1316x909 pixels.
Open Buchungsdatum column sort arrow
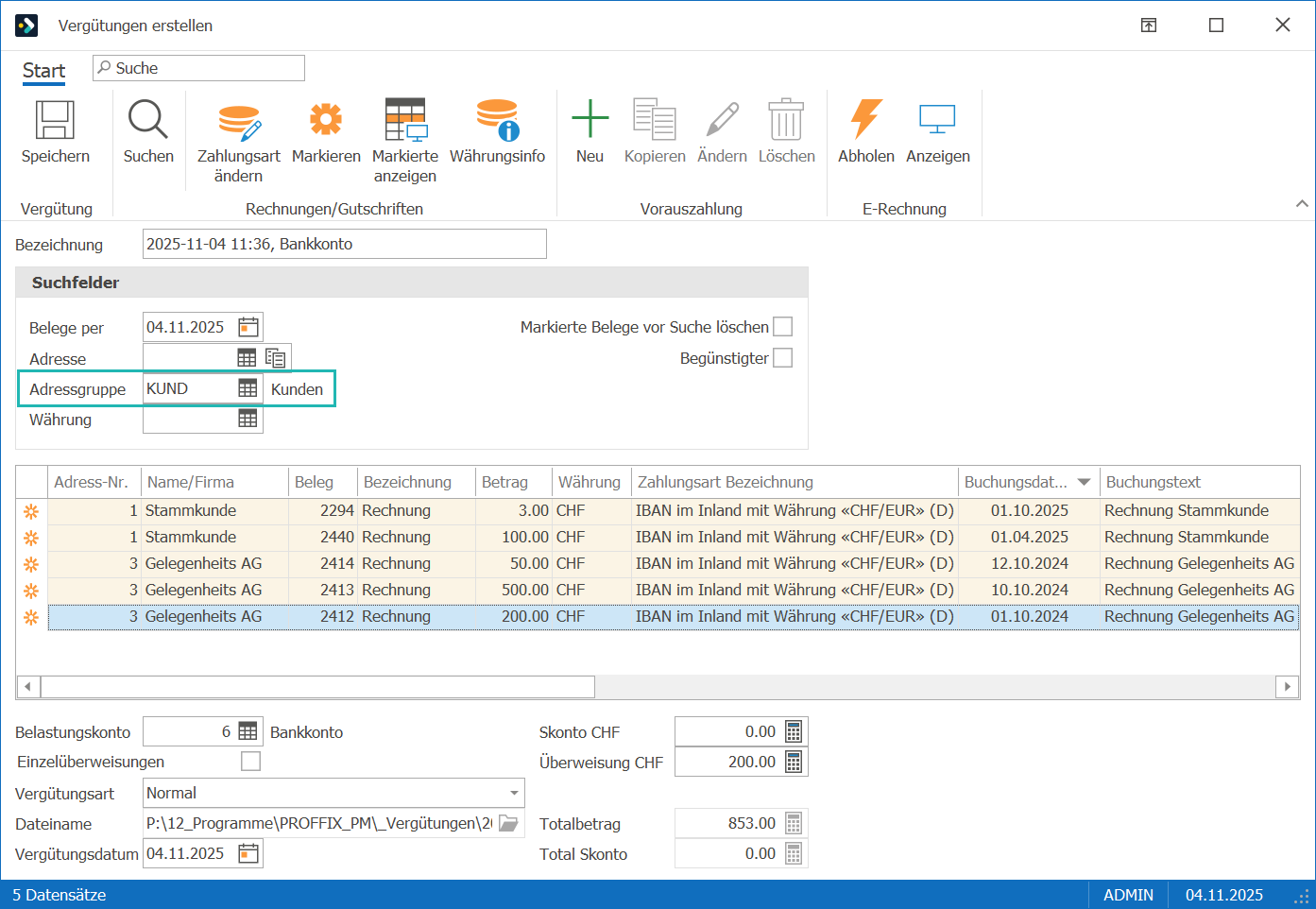(1085, 482)
